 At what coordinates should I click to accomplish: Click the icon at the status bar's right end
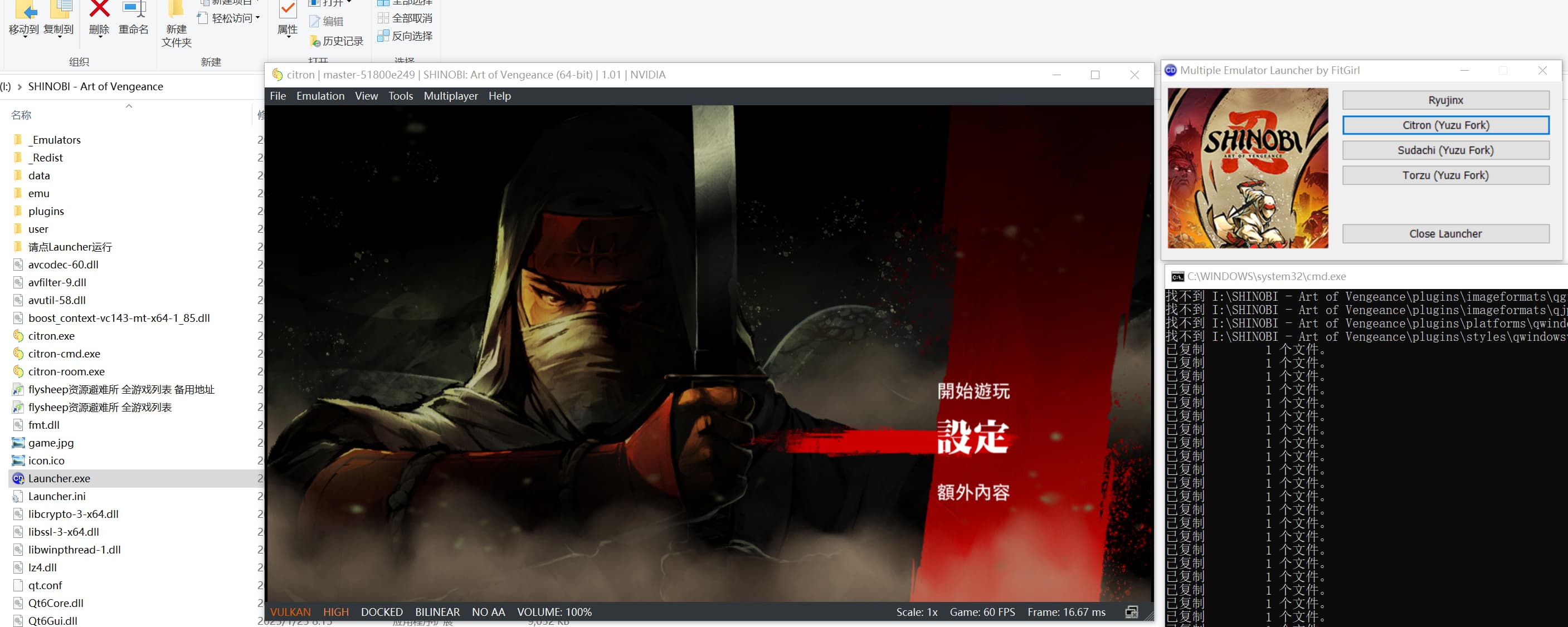point(1131,612)
